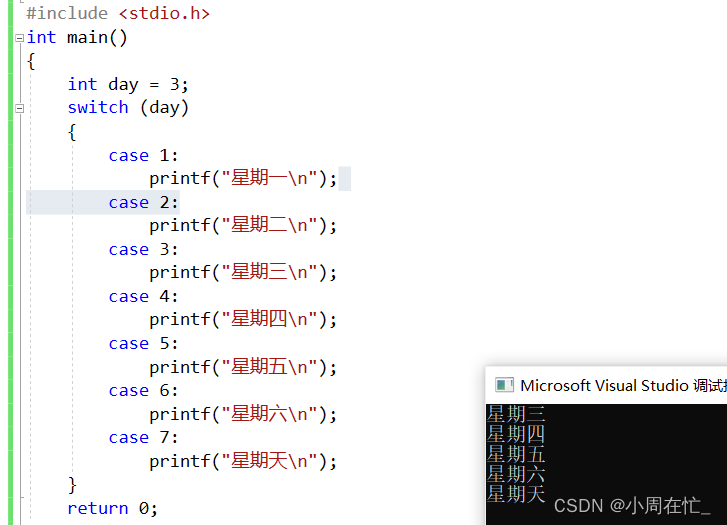Click the printf line printing 星期天

(243, 461)
